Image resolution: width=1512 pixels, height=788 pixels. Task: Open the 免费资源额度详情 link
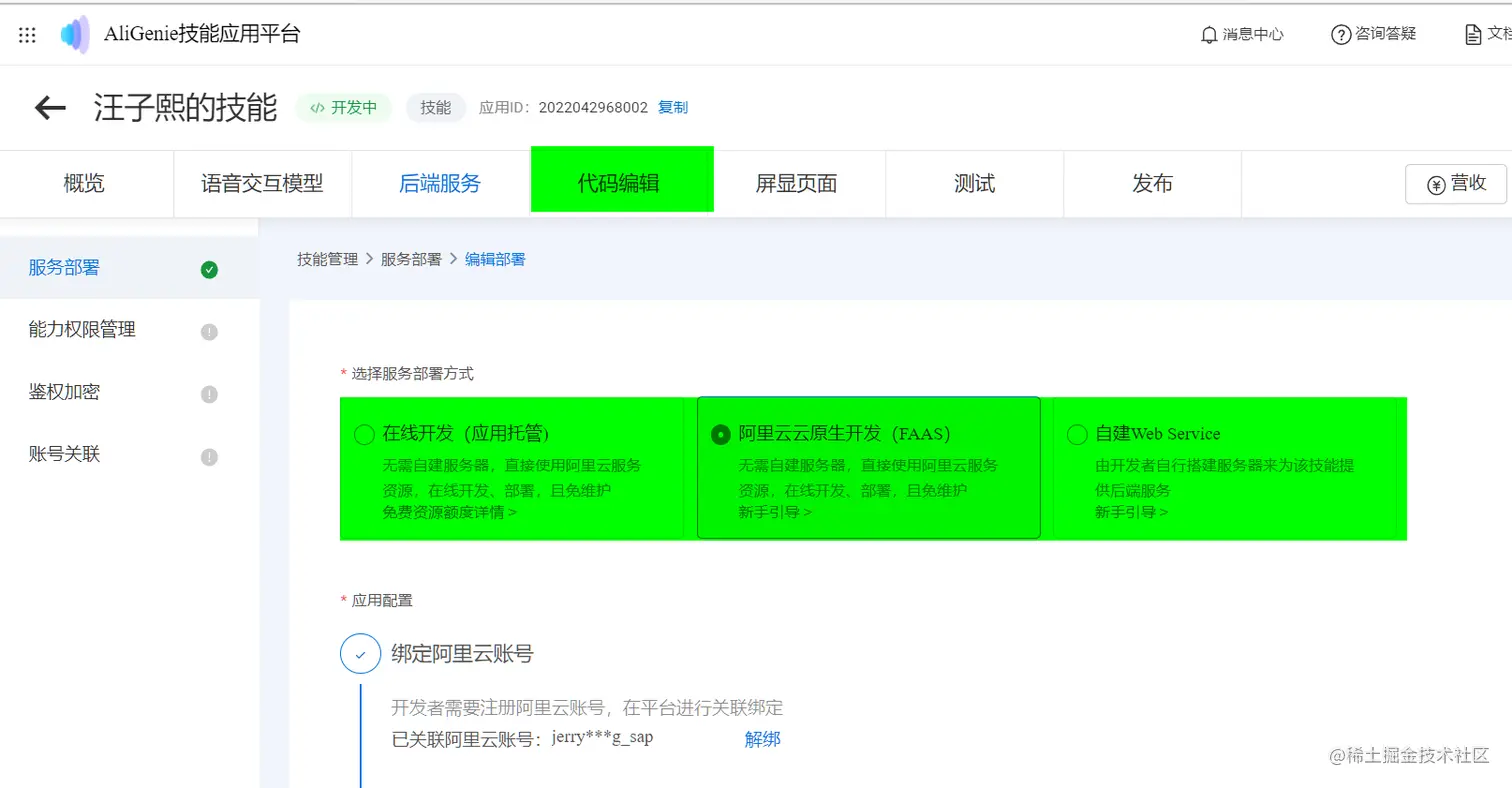(450, 512)
